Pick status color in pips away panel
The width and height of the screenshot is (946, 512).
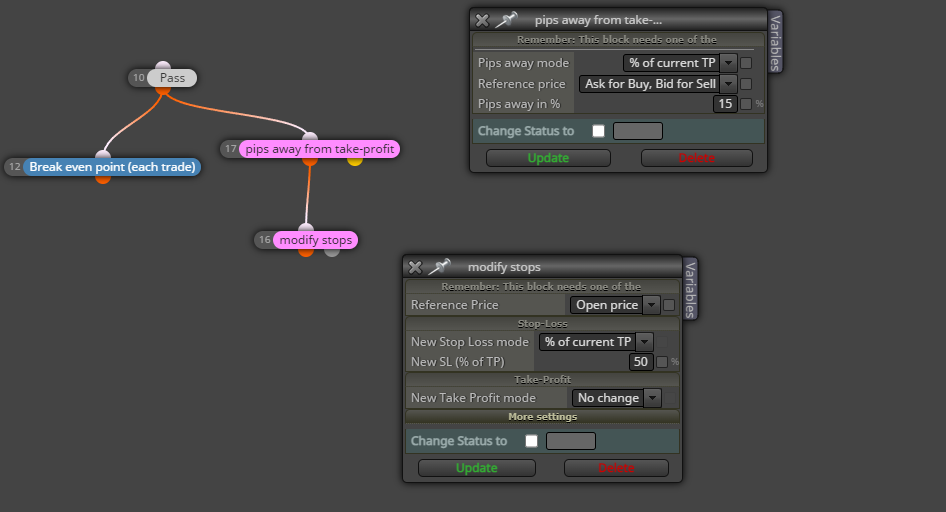coord(638,131)
